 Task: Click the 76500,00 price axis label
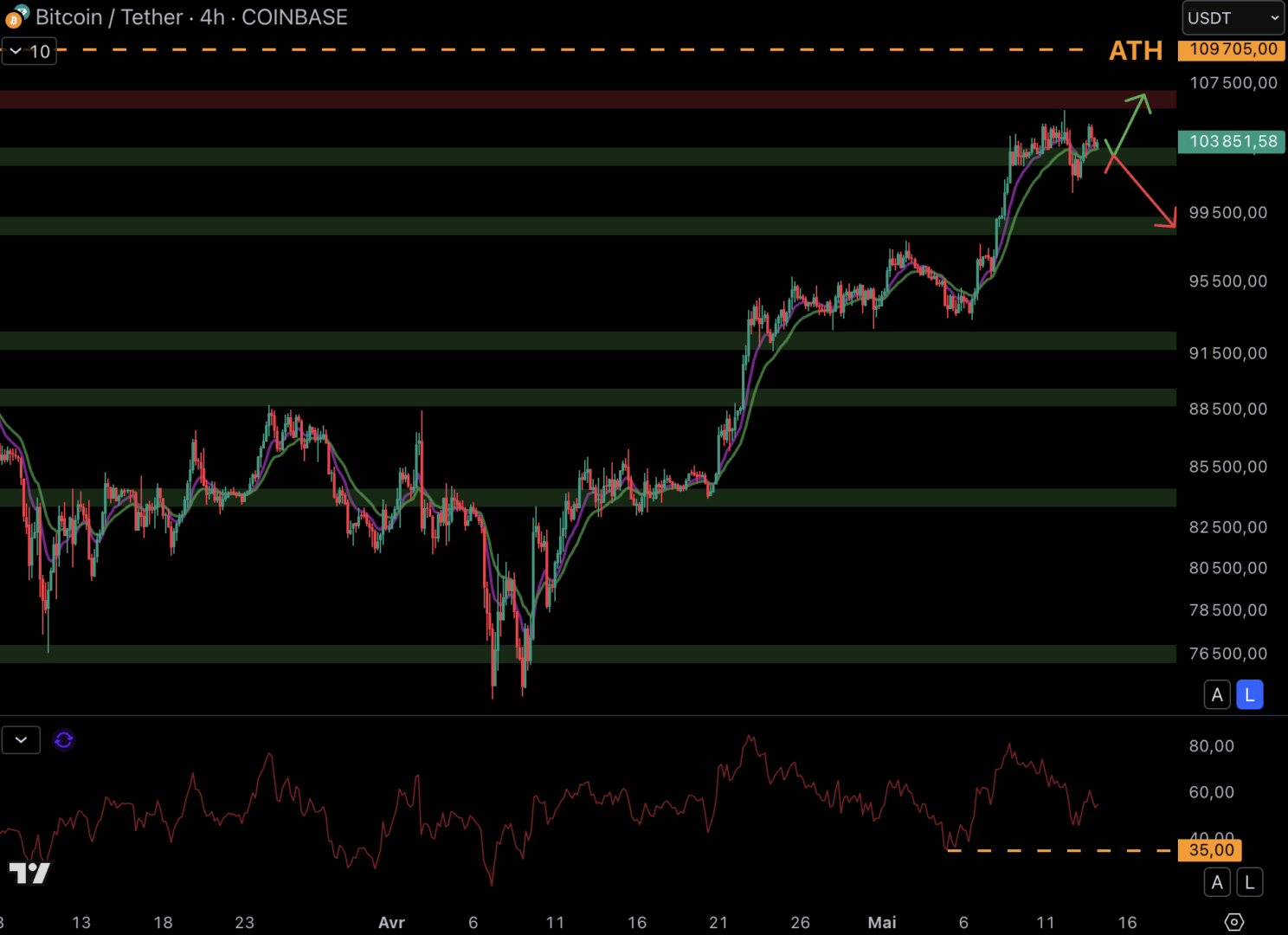(x=1228, y=654)
